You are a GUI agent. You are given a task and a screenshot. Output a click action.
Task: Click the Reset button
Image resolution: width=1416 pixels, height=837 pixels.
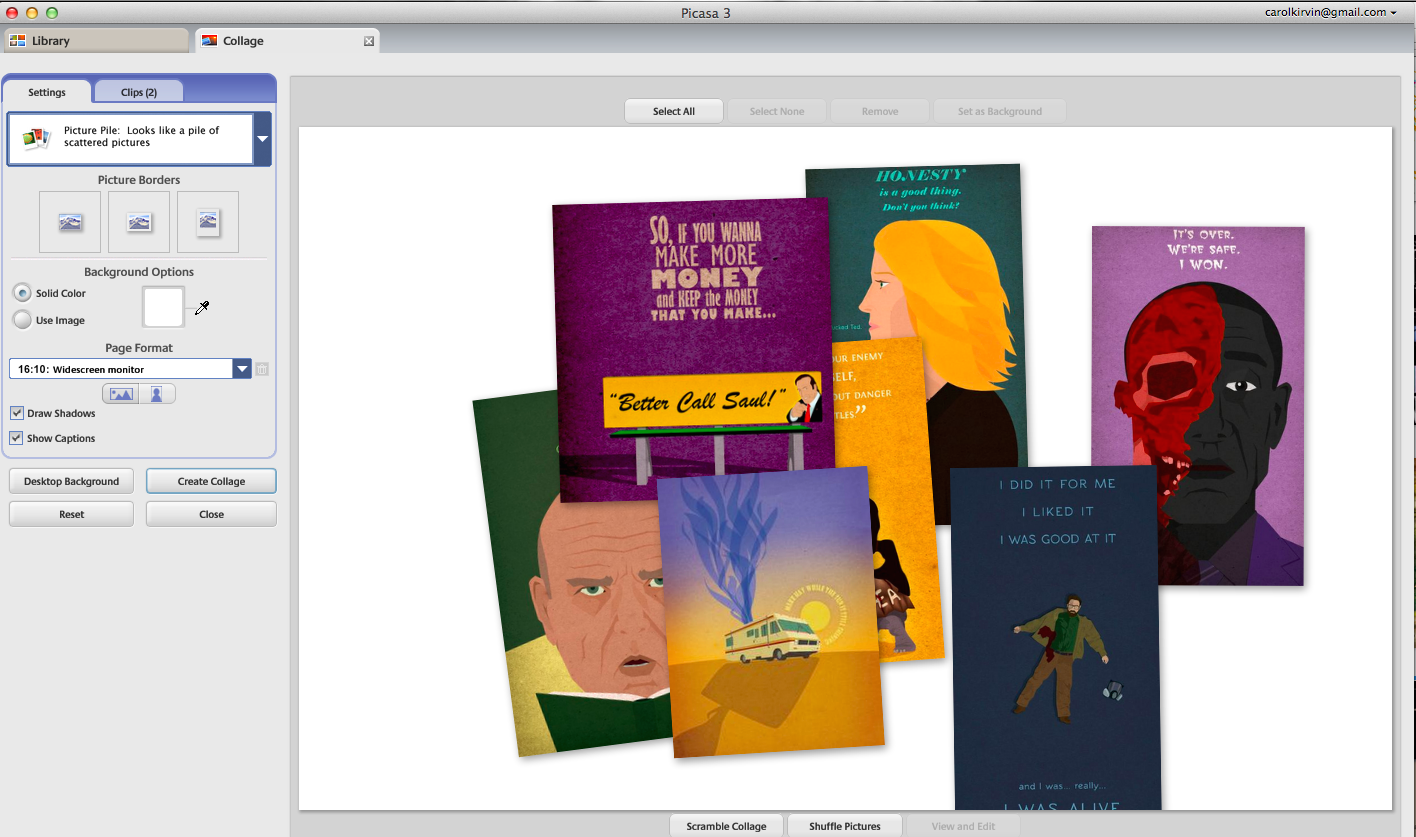(x=71, y=514)
